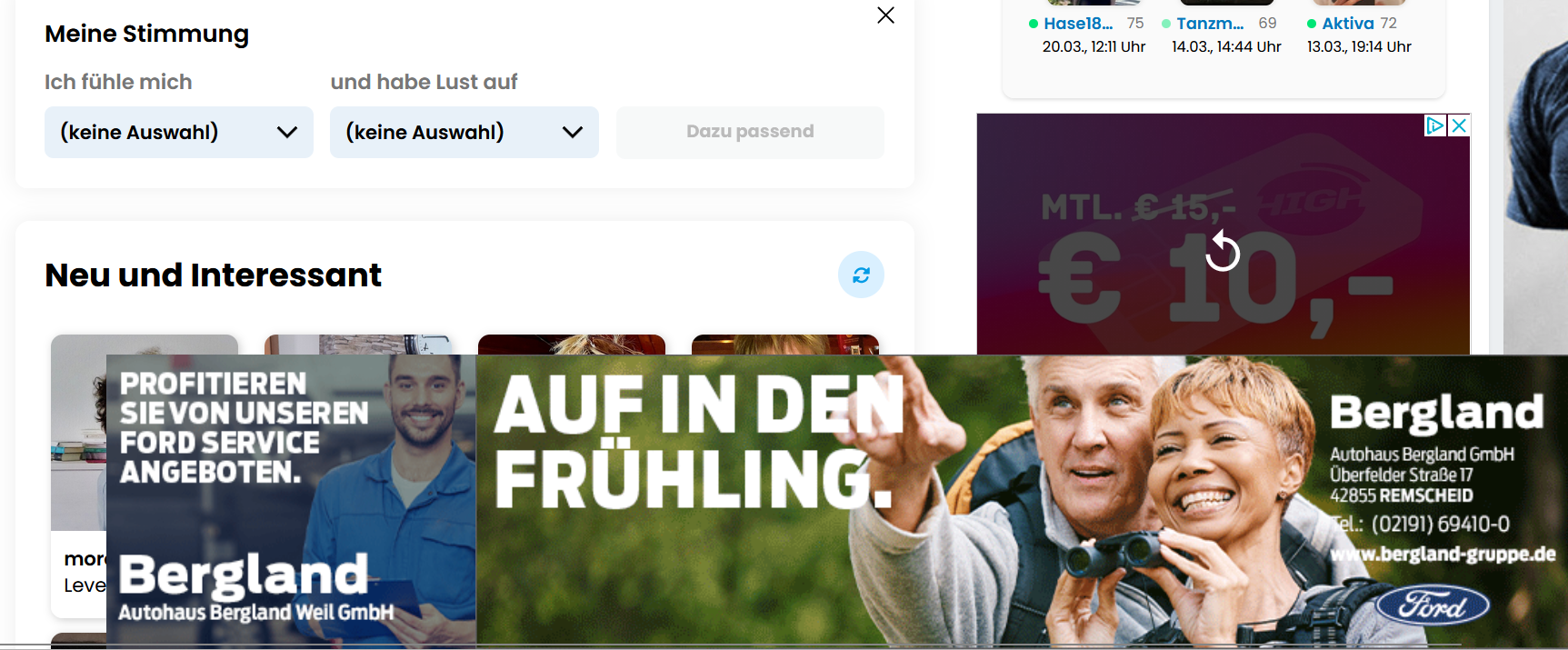The height and width of the screenshot is (650, 1568).
Task: Click the green online dot beside Hase18
Action: [1034, 24]
